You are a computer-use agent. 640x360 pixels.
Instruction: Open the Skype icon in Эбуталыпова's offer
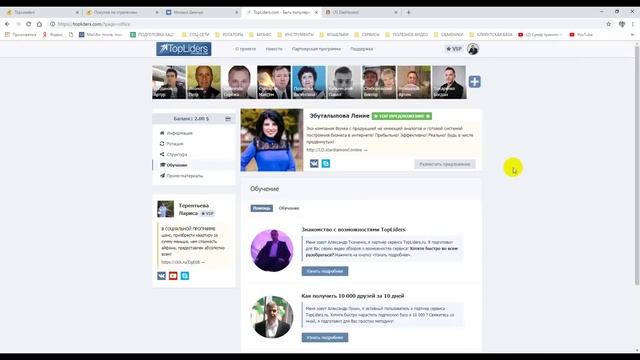[x=326, y=164]
